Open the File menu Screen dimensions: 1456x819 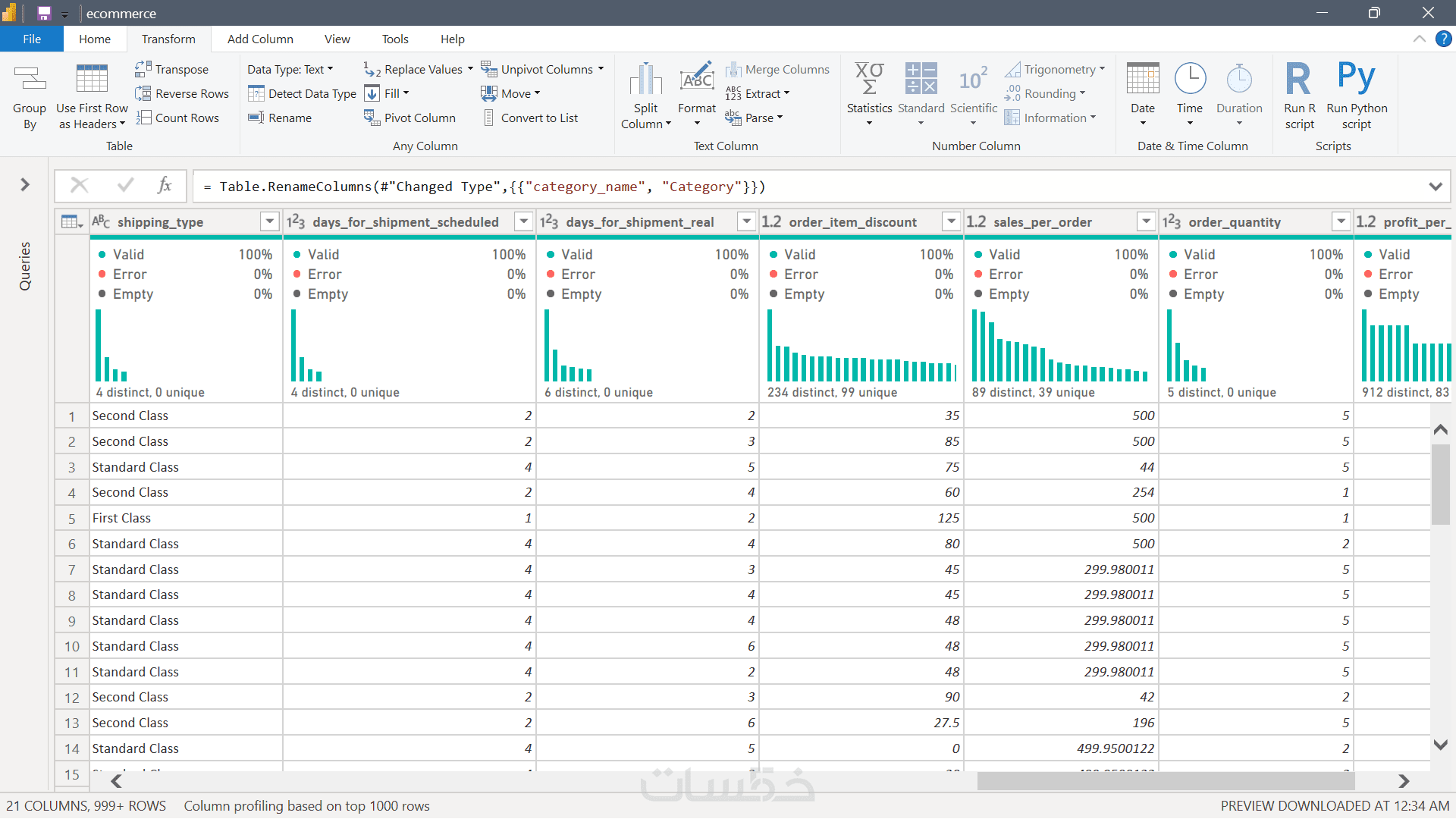[32, 39]
